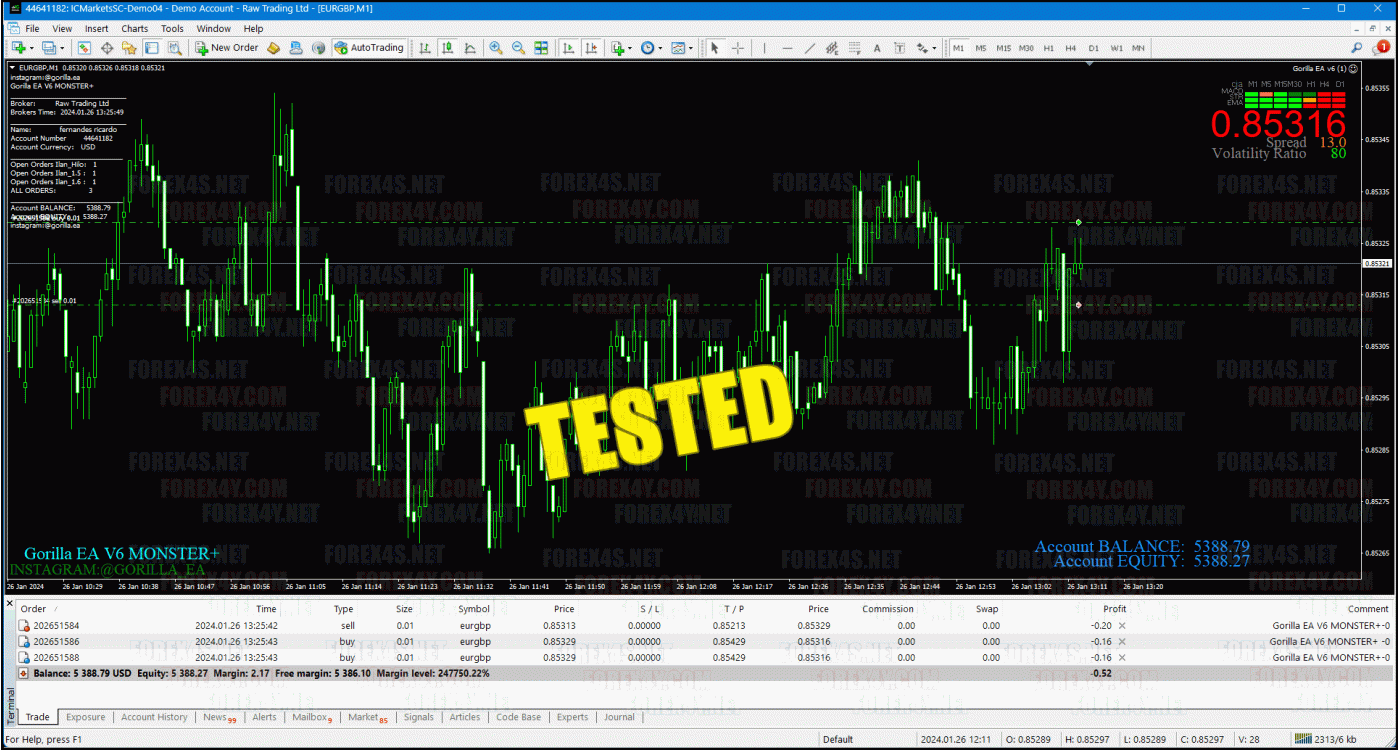Open the search magnifier icon
Screen dimensions: 1400x750
pyautogui.click(x=1357, y=47)
